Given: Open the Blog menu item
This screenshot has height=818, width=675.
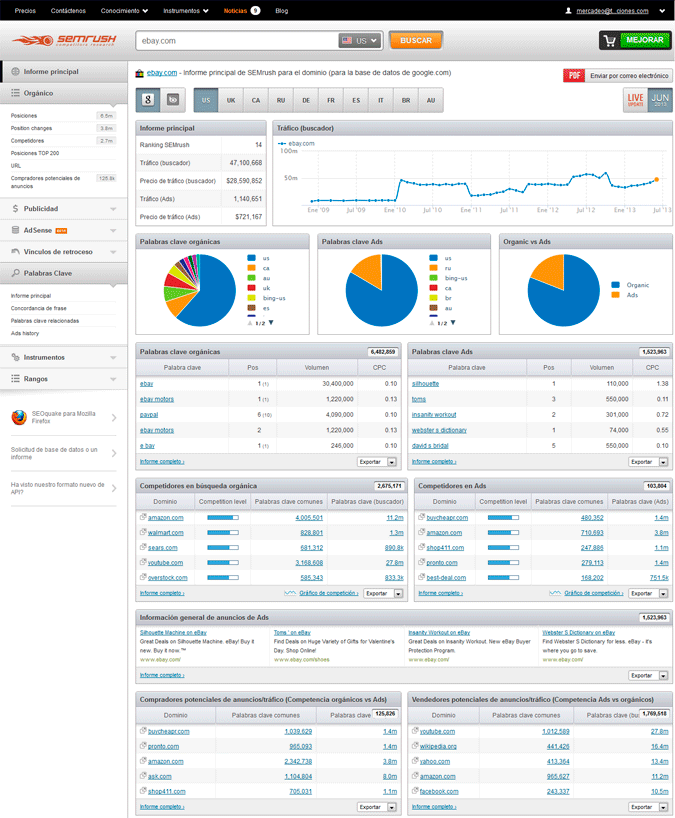Looking at the screenshot, I should coord(282,10).
